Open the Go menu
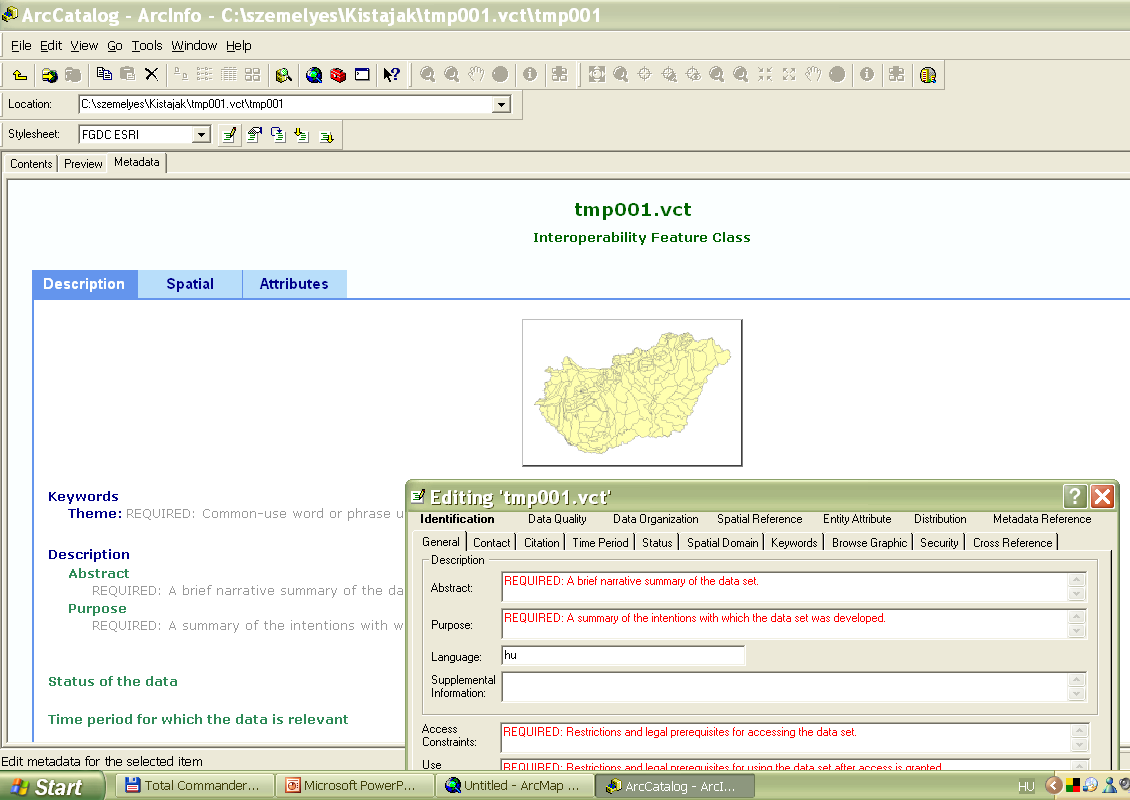1130x800 pixels. coord(115,46)
